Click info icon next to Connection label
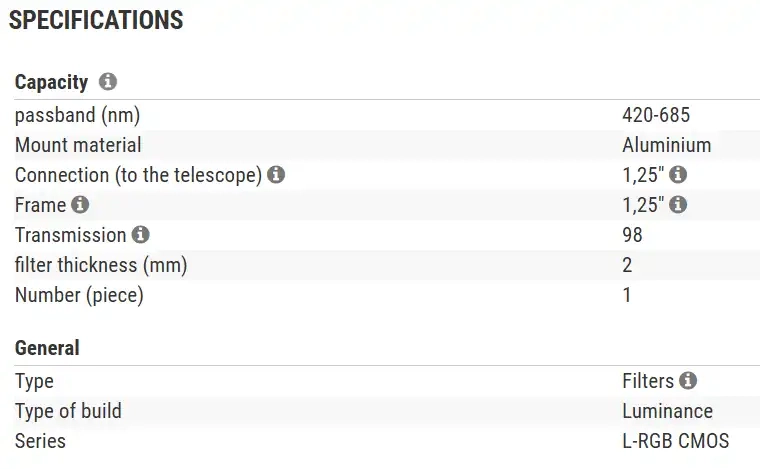 tap(277, 175)
